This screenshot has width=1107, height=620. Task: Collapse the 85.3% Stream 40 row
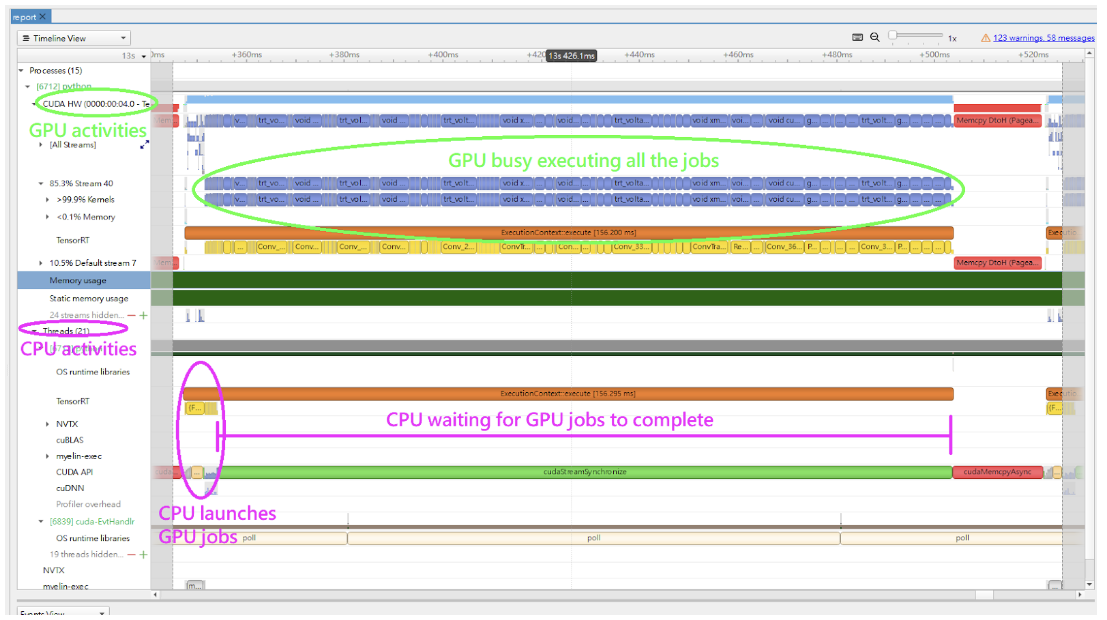pos(41,184)
